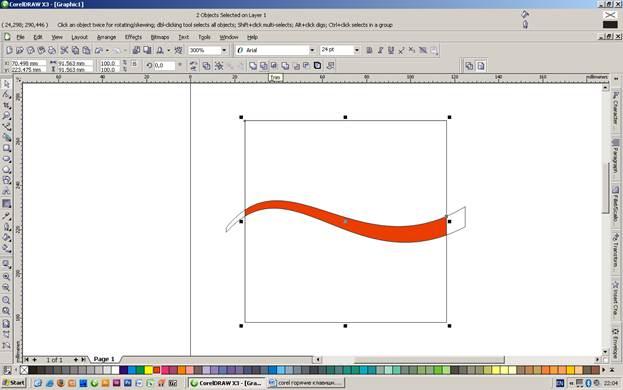Viewport: 623px width, 390px height.
Task: Click the Trim shaping icon
Action: click(263, 66)
